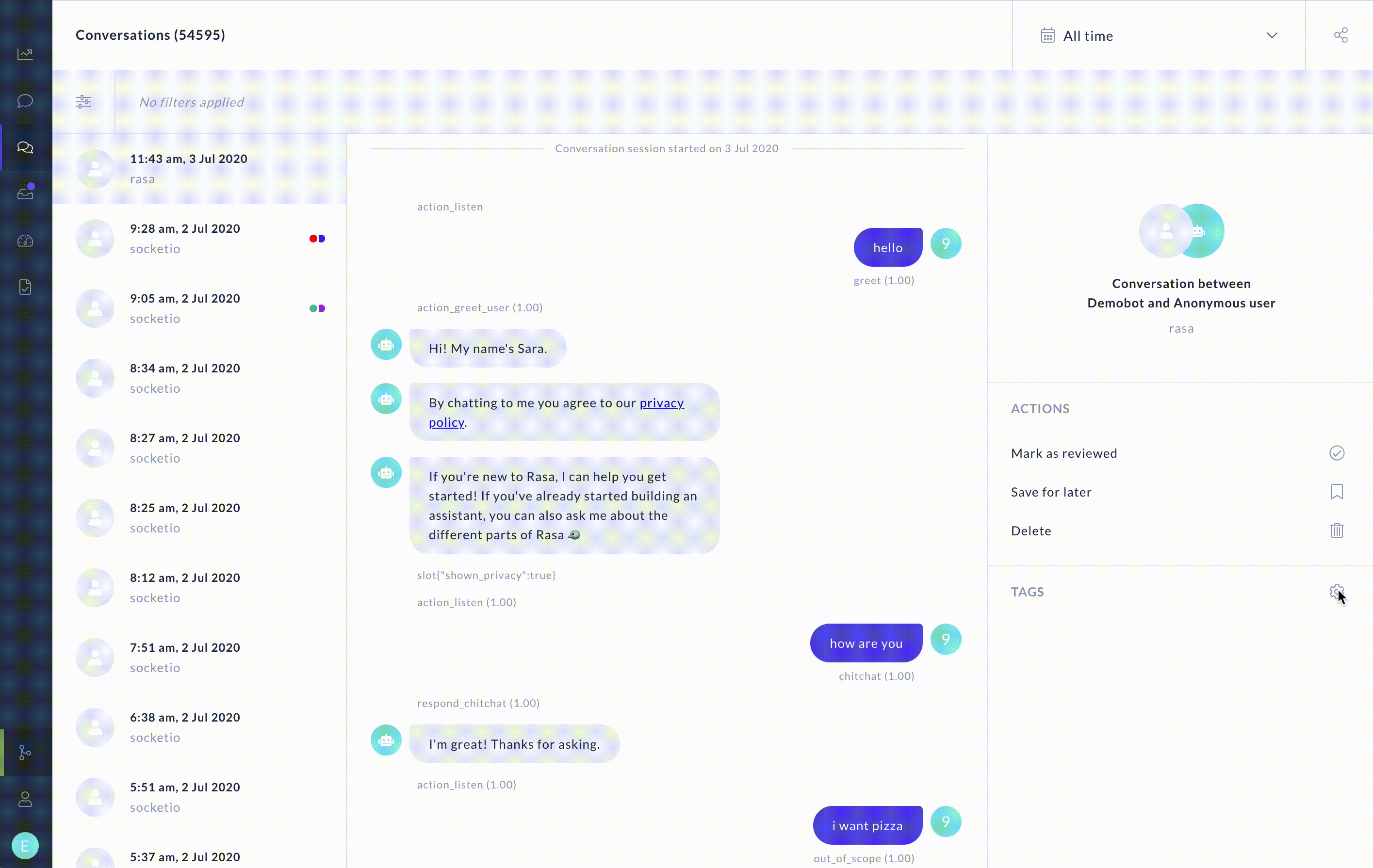The image size is (1373, 868).
Task: Enable the Mark as reviewed action
Action: (x=1337, y=453)
